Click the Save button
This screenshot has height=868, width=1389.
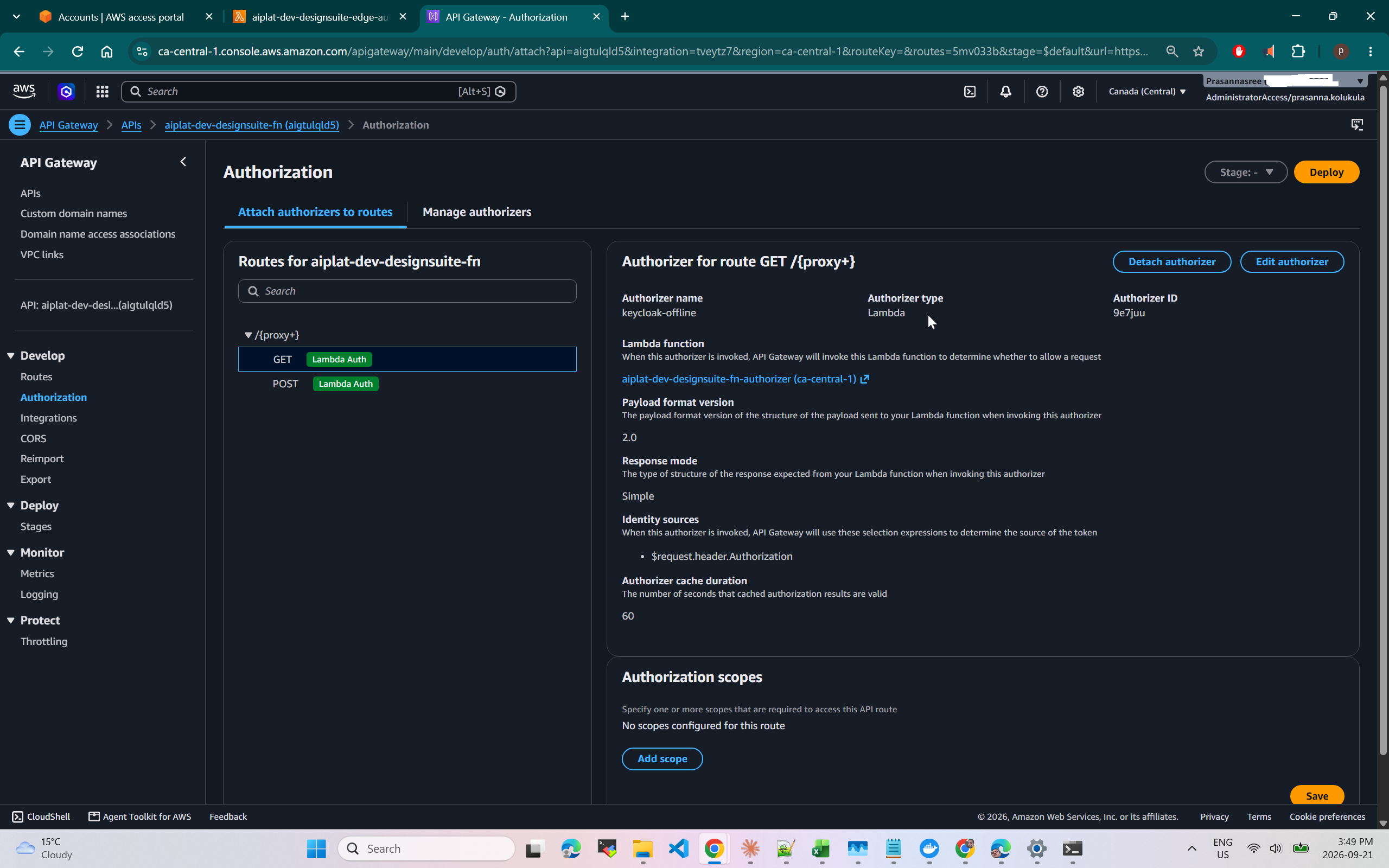1317,796
